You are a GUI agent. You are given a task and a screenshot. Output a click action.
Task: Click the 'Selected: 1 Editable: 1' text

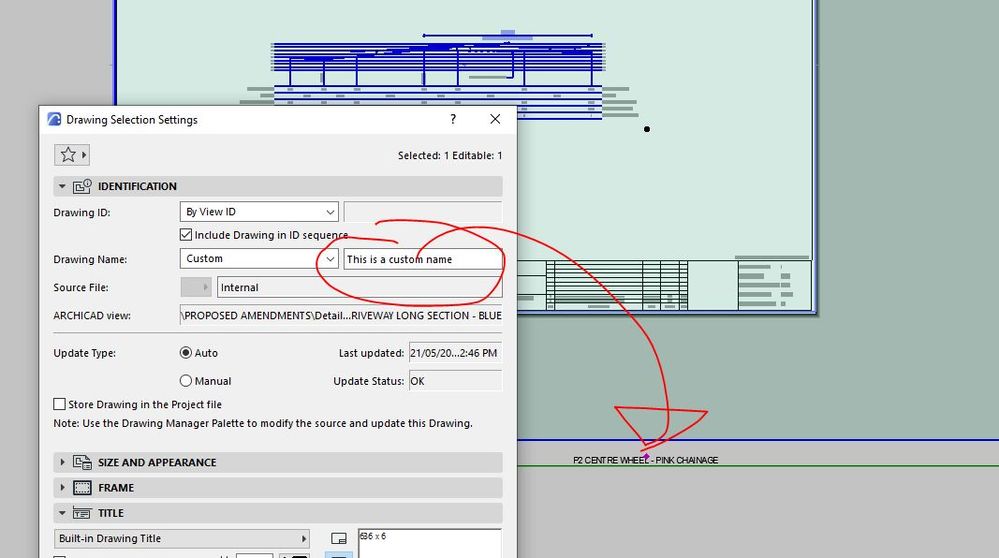pyautogui.click(x=450, y=155)
